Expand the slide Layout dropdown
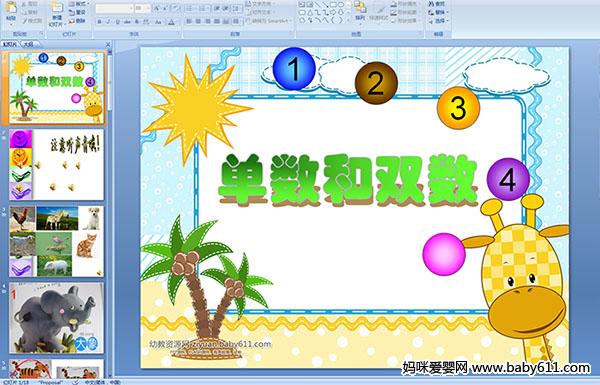 [79, 4]
